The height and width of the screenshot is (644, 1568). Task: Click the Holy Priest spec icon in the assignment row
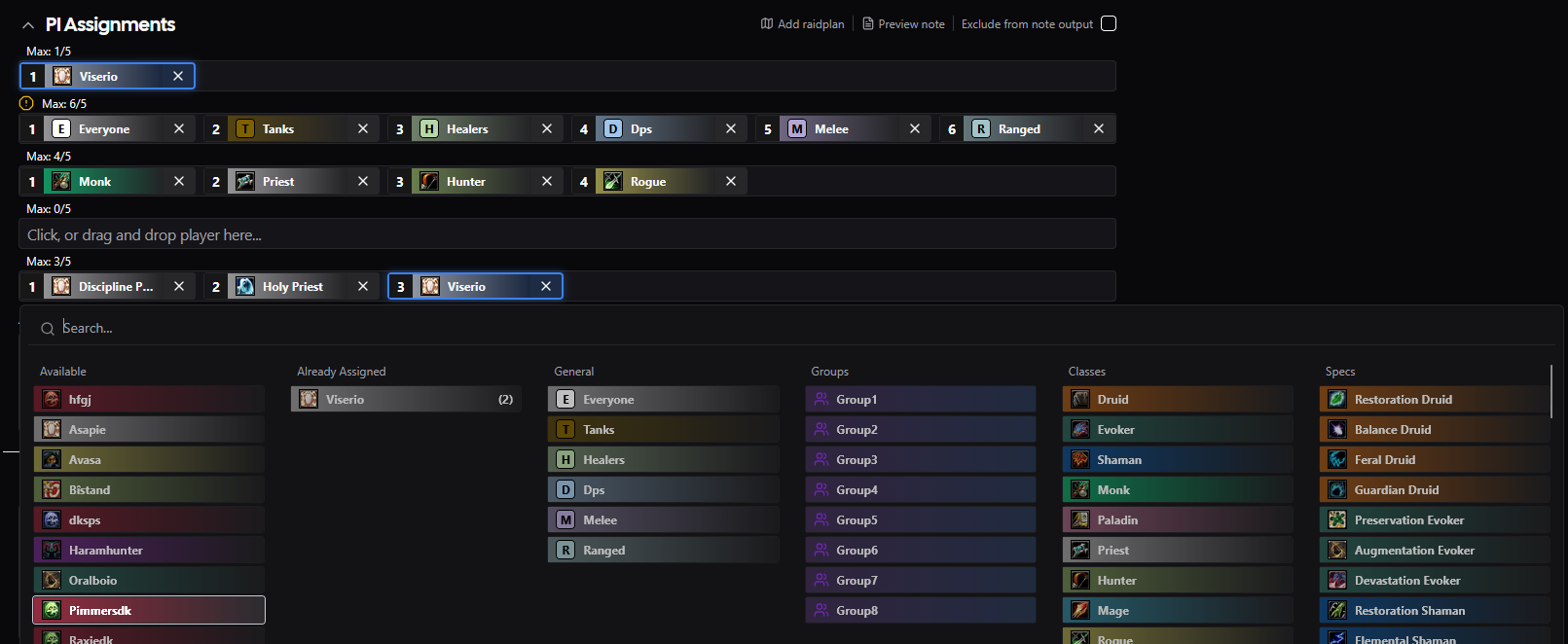[245, 287]
